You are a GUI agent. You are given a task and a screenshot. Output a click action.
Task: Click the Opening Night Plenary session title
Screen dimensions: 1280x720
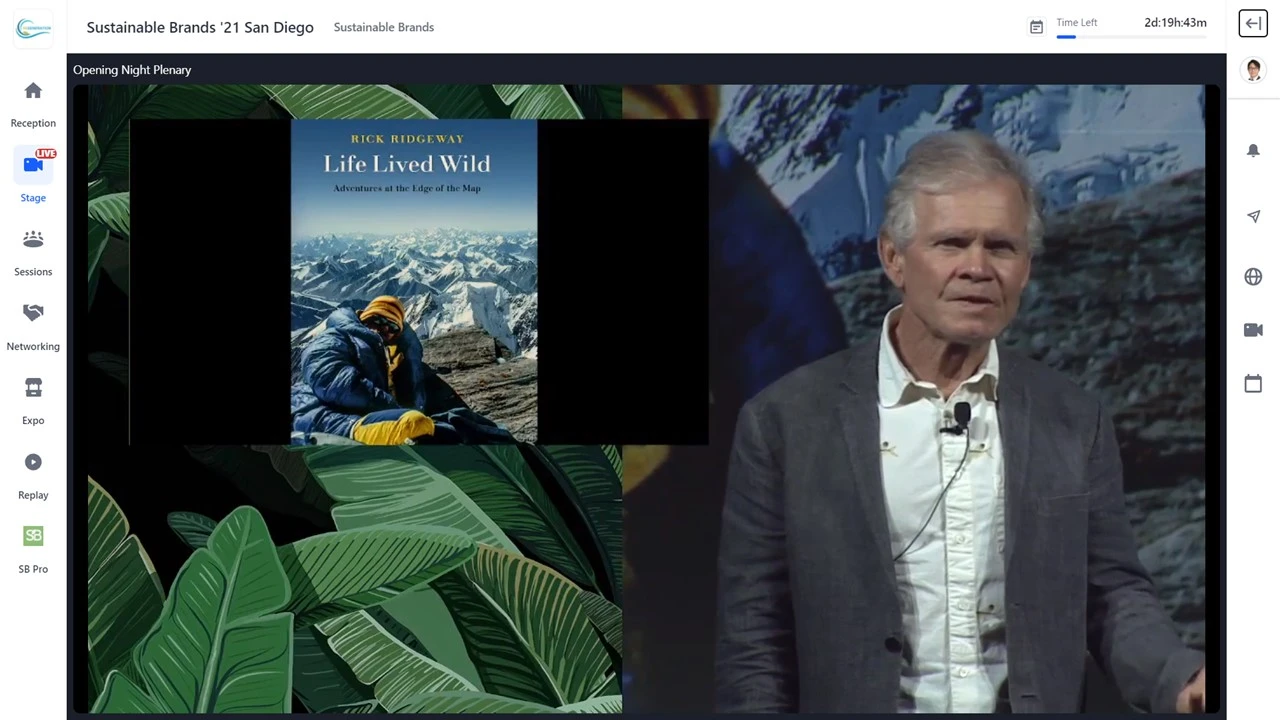132,70
